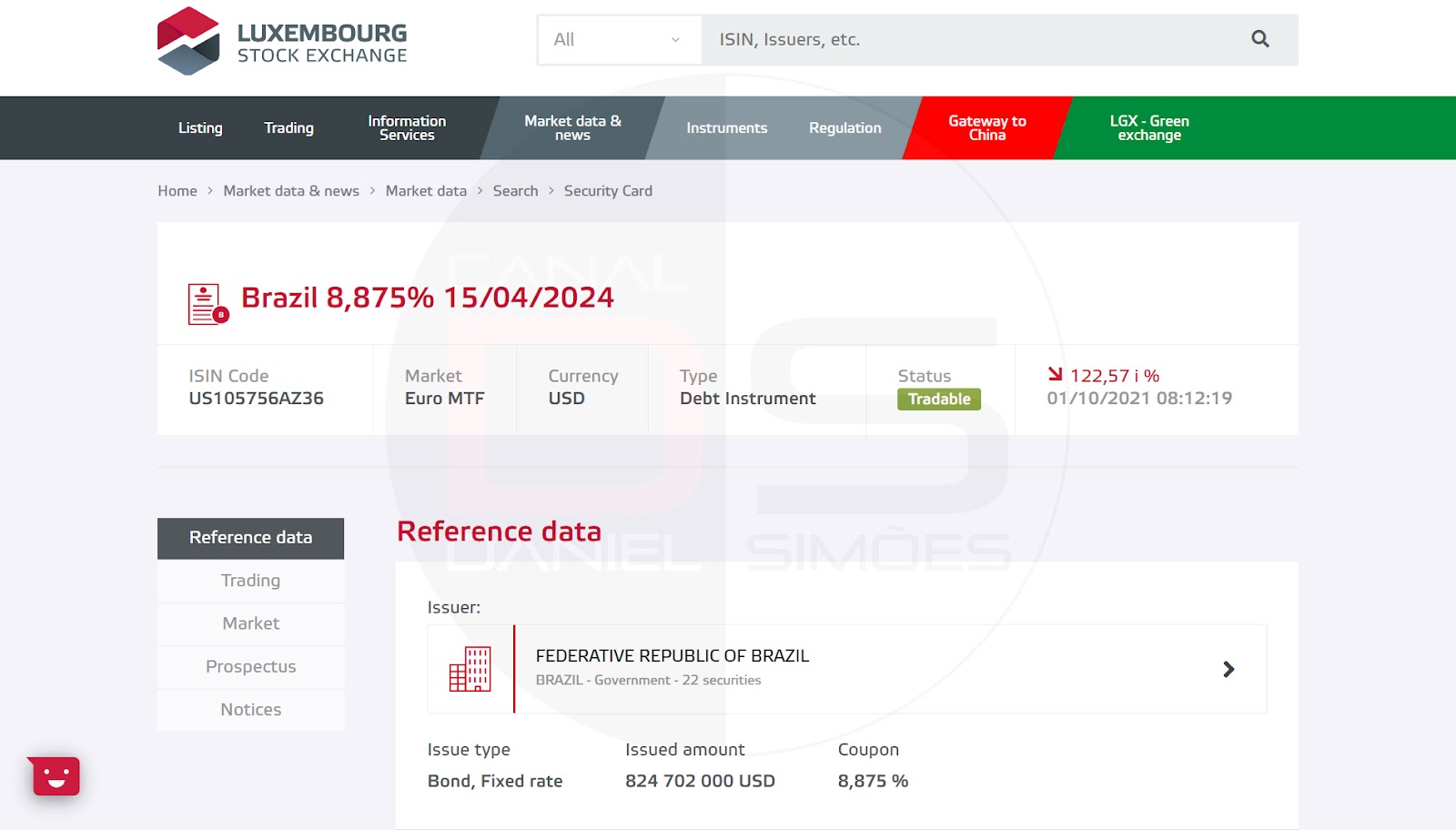Go to Market data & news breadcrumb

[x=291, y=191]
